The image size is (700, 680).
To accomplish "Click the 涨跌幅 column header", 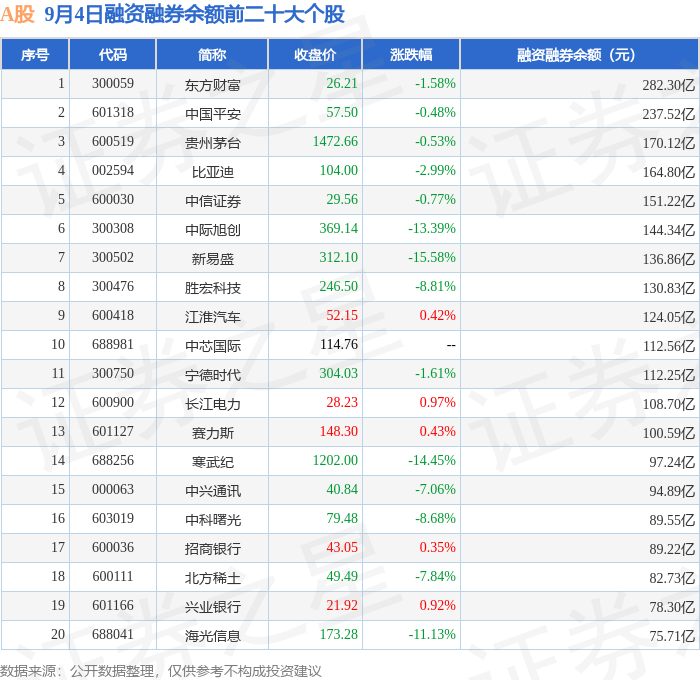I will [x=411, y=54].
